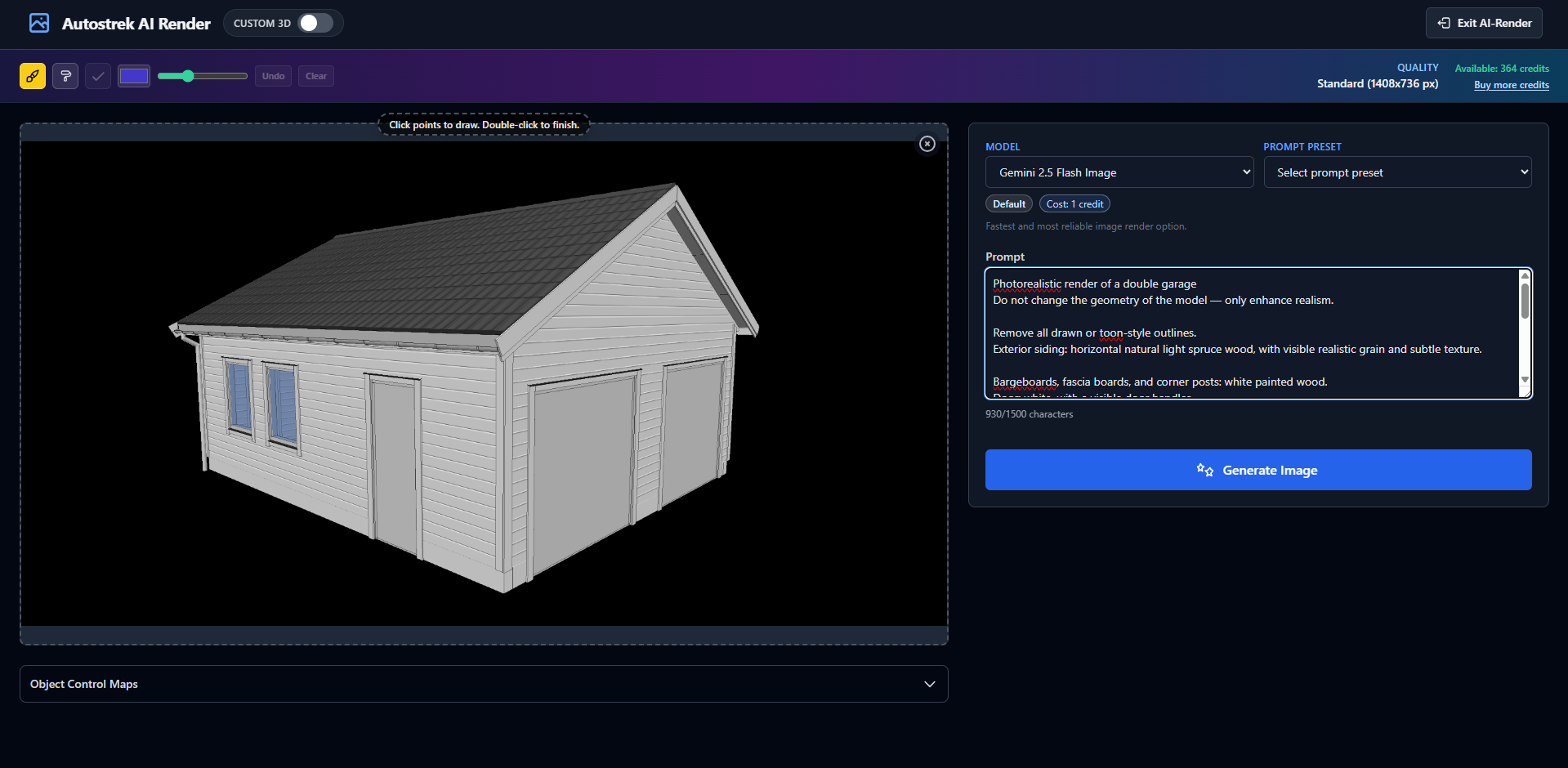Image resolution: width=1568 pixels, height=768 pixels.
Task: Open the brush color swatch picker
Action: [x=134, y=76]
